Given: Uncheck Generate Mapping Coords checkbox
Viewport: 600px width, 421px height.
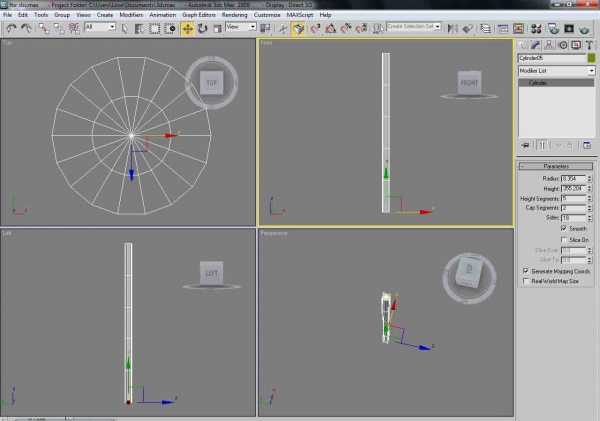Looking at the screenshot, I should (x=526, y=271).
